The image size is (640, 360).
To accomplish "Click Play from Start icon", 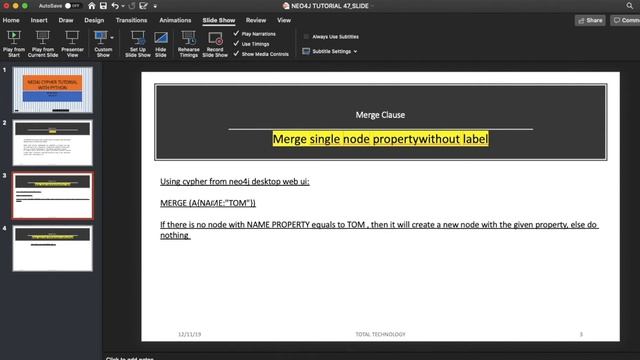I will point(14,38).
